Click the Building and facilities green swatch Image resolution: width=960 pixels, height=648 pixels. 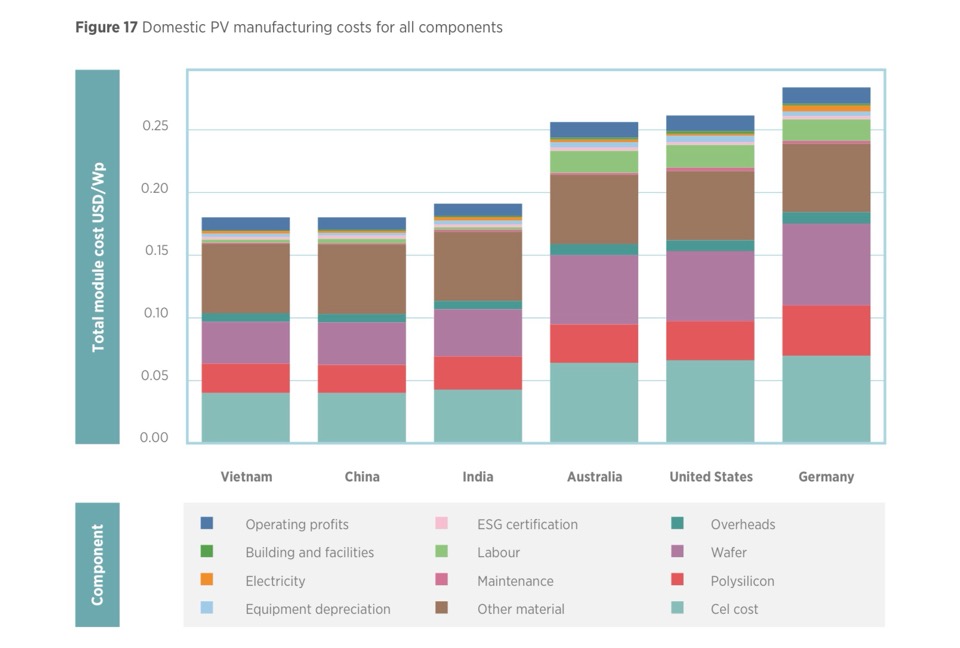[x=207, y=551]
